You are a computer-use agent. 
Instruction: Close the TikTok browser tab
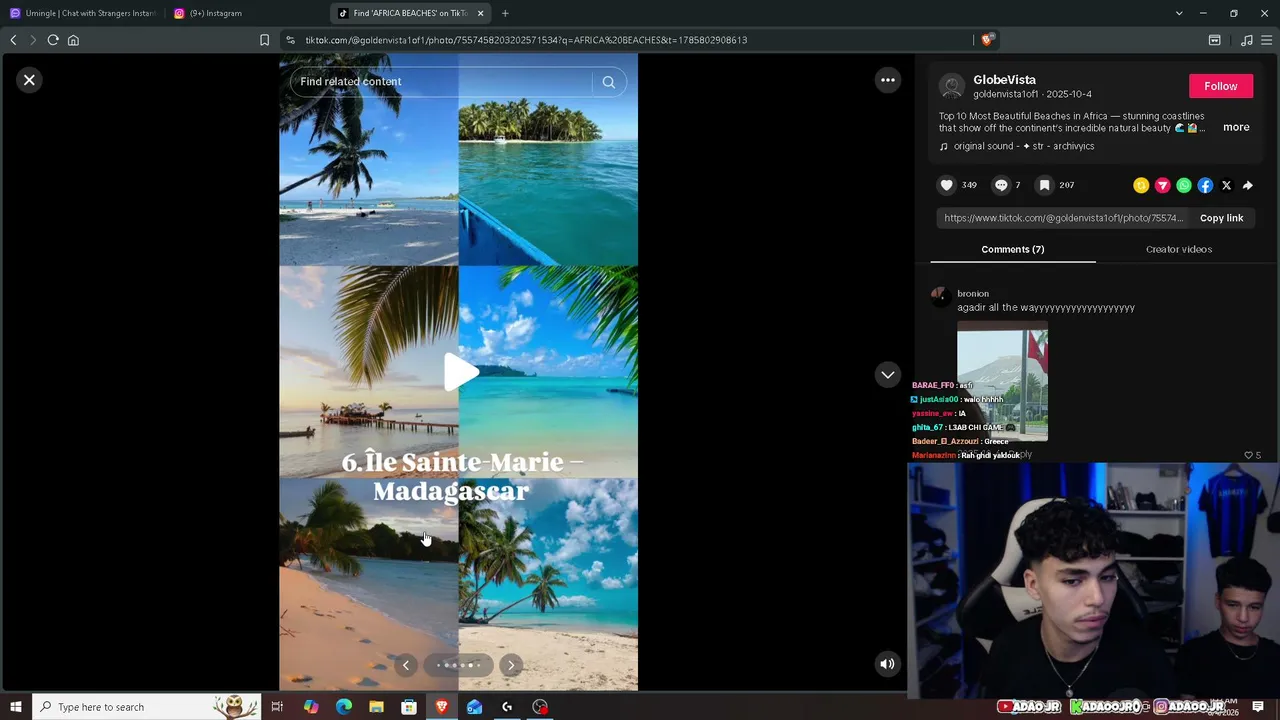[481, 13]
